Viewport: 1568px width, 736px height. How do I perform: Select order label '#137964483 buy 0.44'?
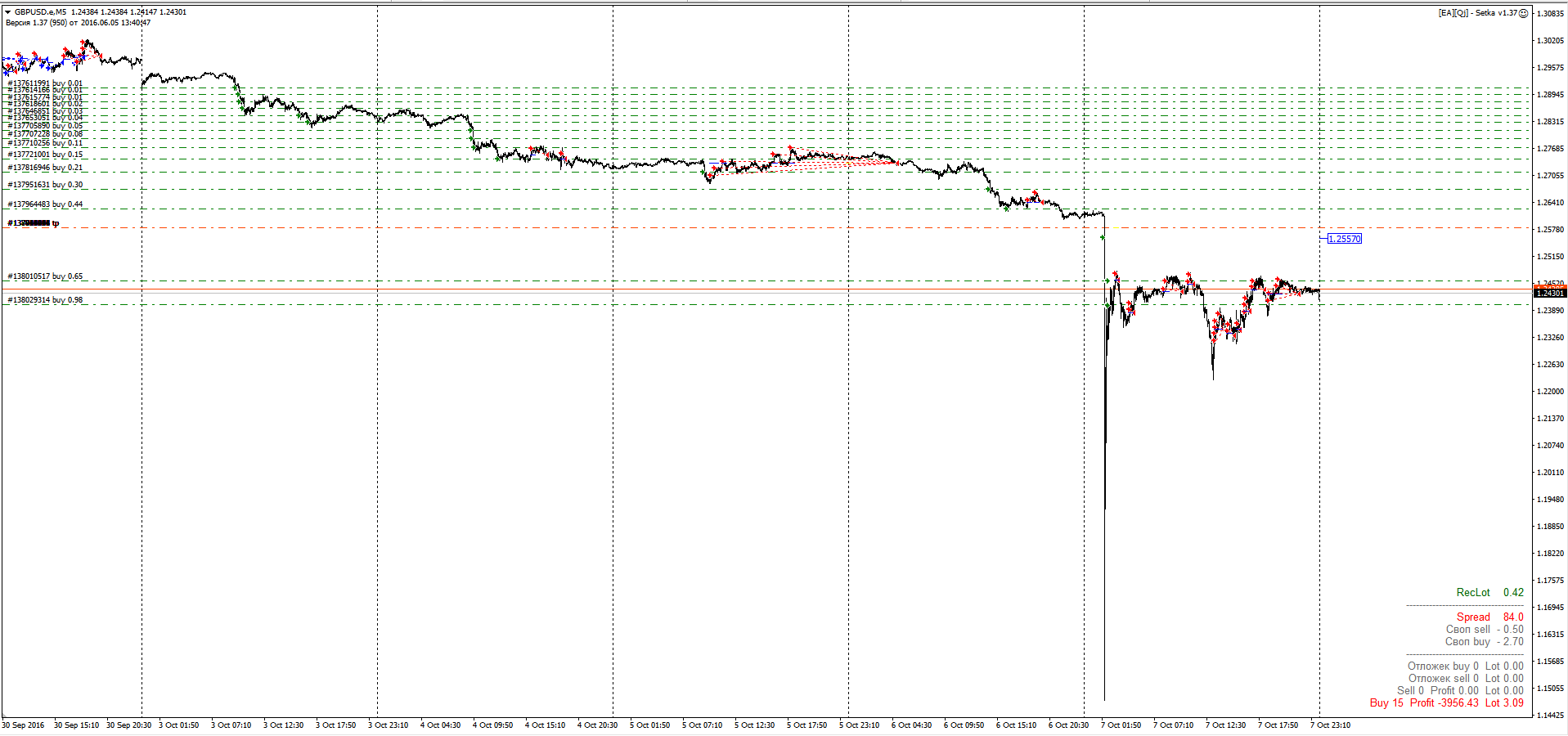[x=45, y=204]
